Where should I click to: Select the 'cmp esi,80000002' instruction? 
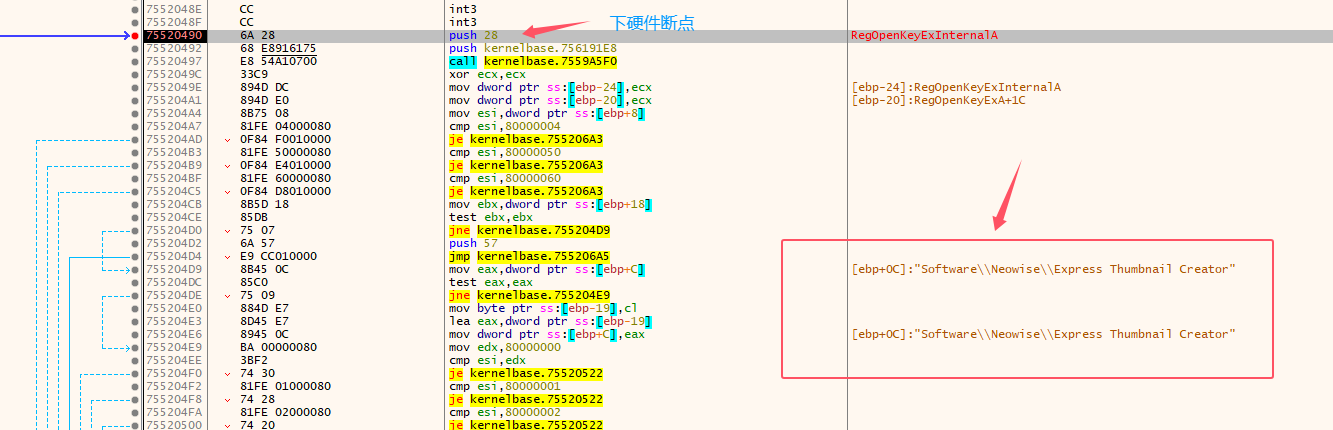(505, 412)
